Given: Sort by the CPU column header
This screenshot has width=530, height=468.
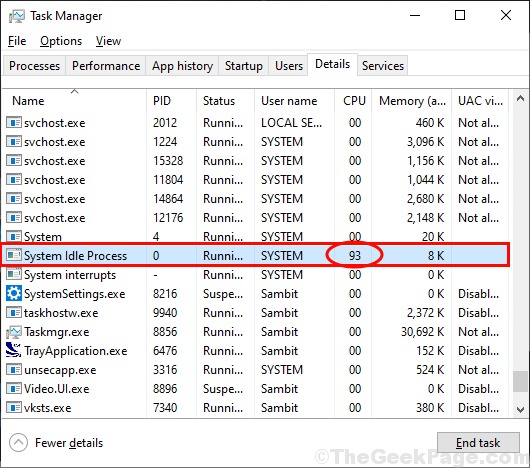Looking at the screenshot, I should click(353, 101).
